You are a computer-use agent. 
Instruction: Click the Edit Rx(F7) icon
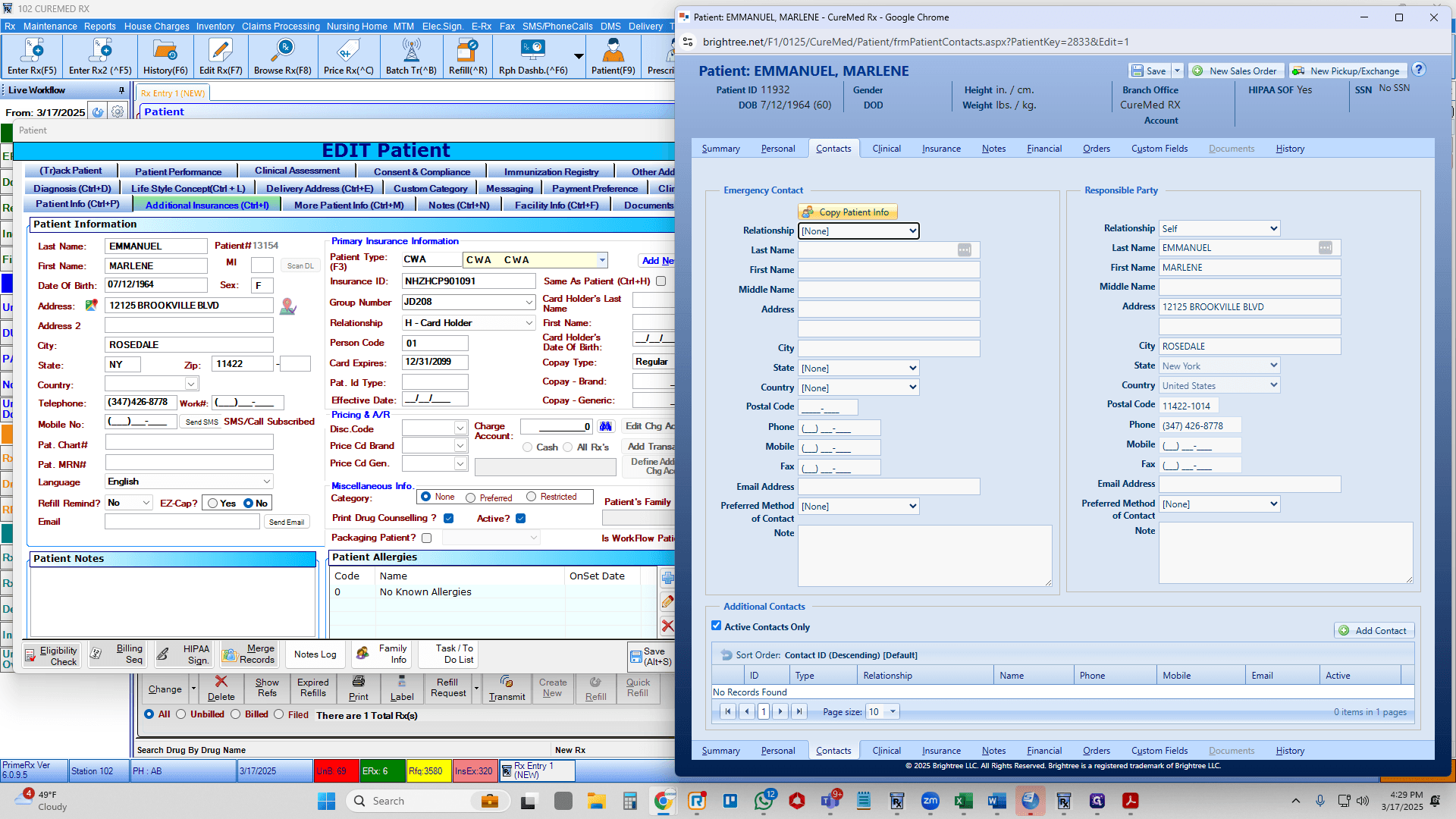[x=221, y=57]
